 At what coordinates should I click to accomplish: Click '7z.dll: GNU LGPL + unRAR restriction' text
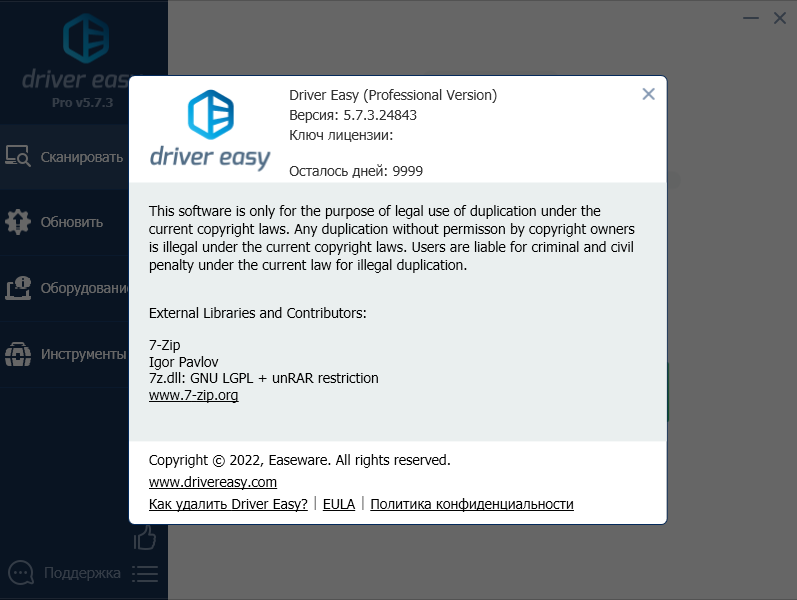tap(263, 378)
